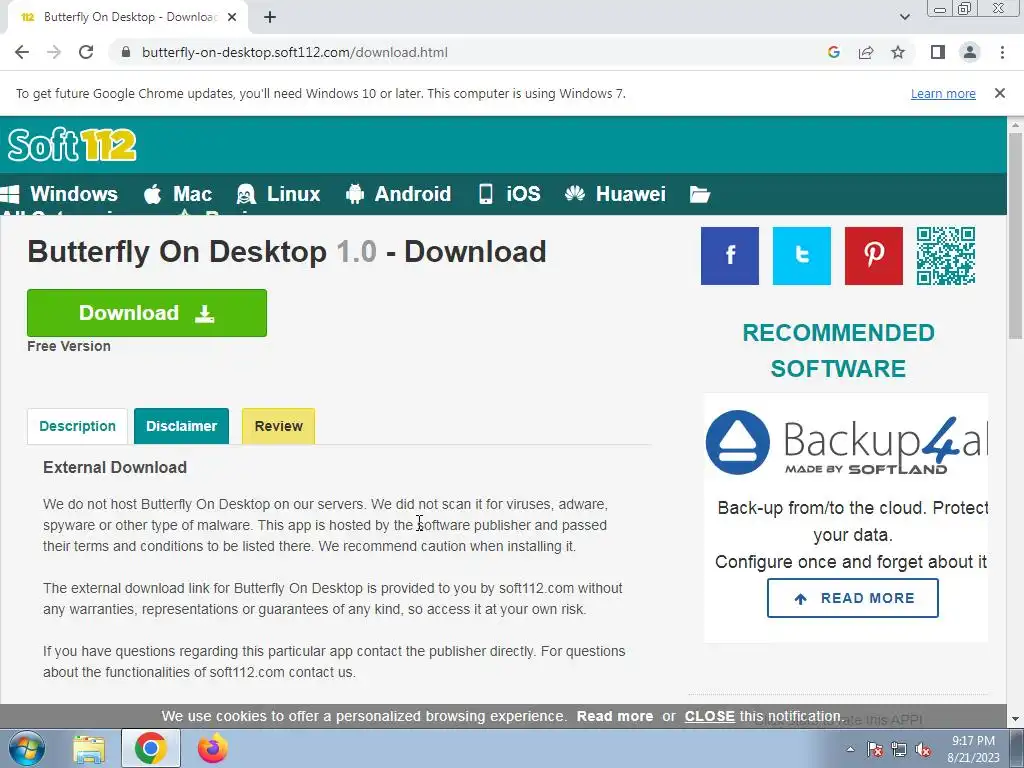CLOSE the cookie notification
Screen dimensions: 1024x768
709,716
